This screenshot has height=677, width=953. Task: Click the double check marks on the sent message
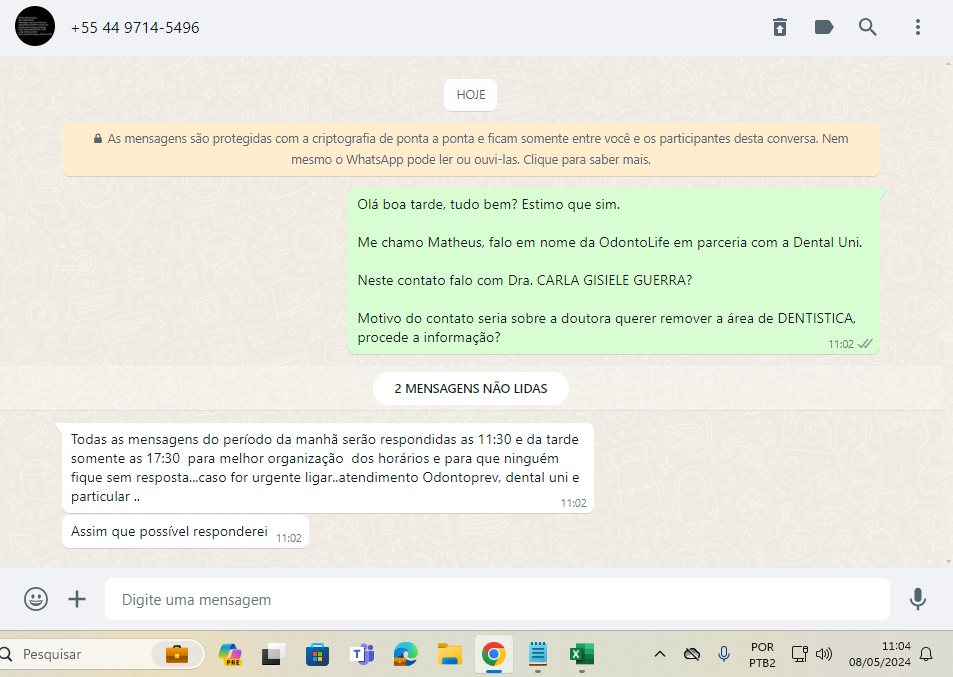(865, 343)
